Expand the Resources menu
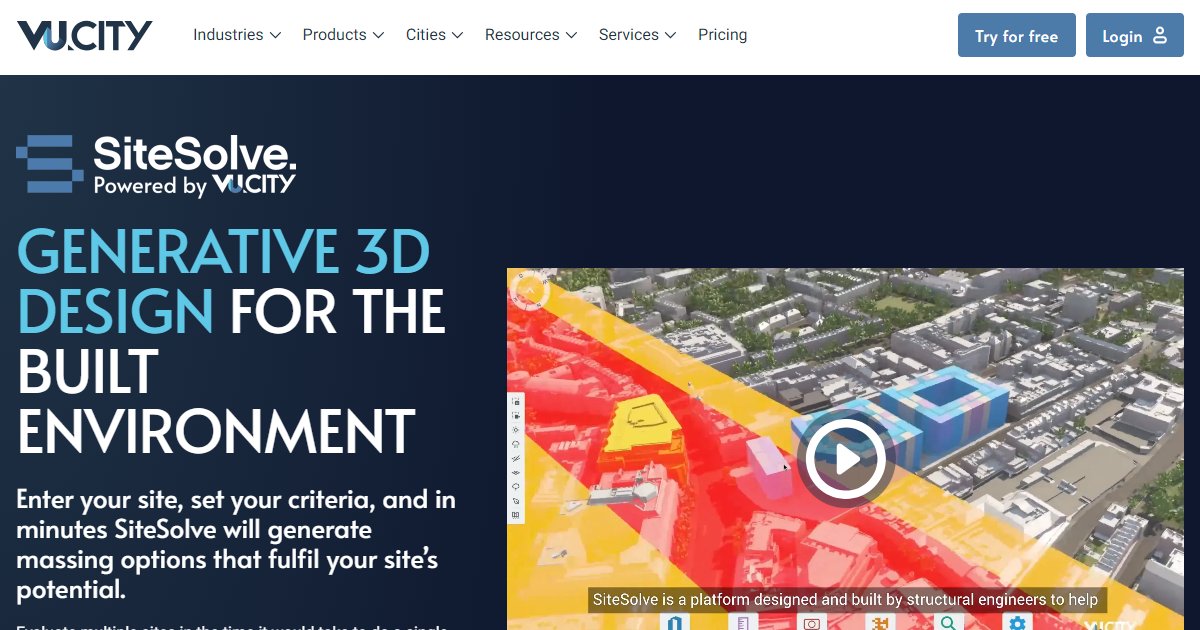 pyautogui.click(x=531, y=35)
